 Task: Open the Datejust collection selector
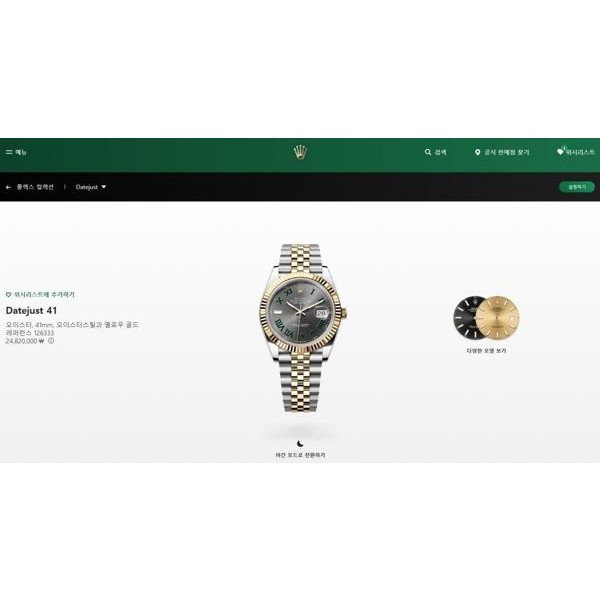[x=91, y=187]
